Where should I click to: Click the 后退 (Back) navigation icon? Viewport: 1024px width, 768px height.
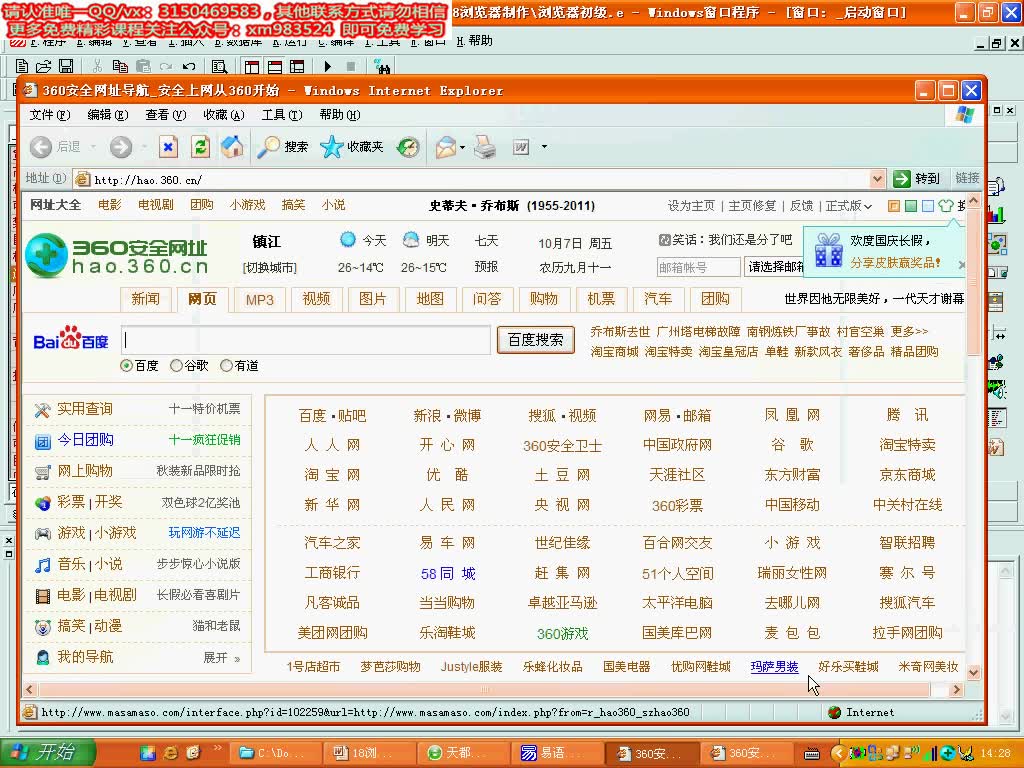(40, 147)
